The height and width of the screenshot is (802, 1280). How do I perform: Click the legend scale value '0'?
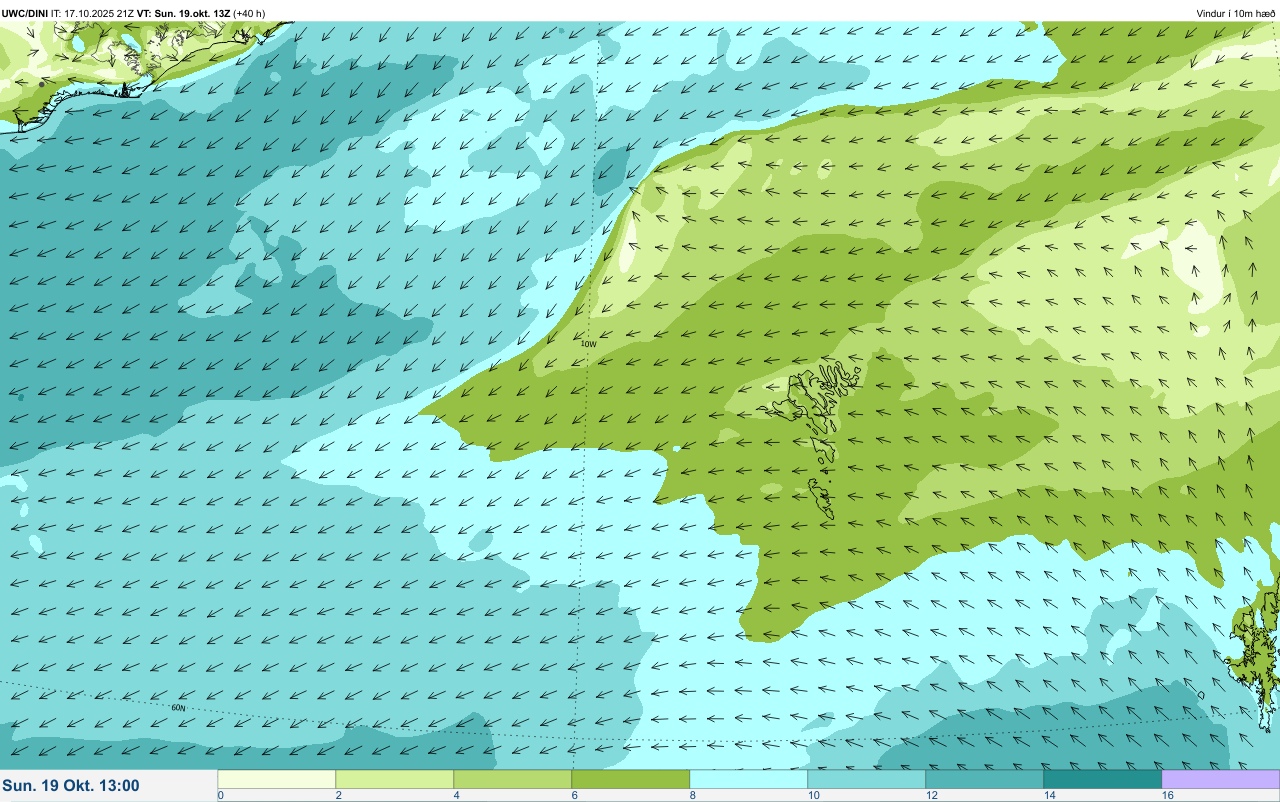[220, 795]
